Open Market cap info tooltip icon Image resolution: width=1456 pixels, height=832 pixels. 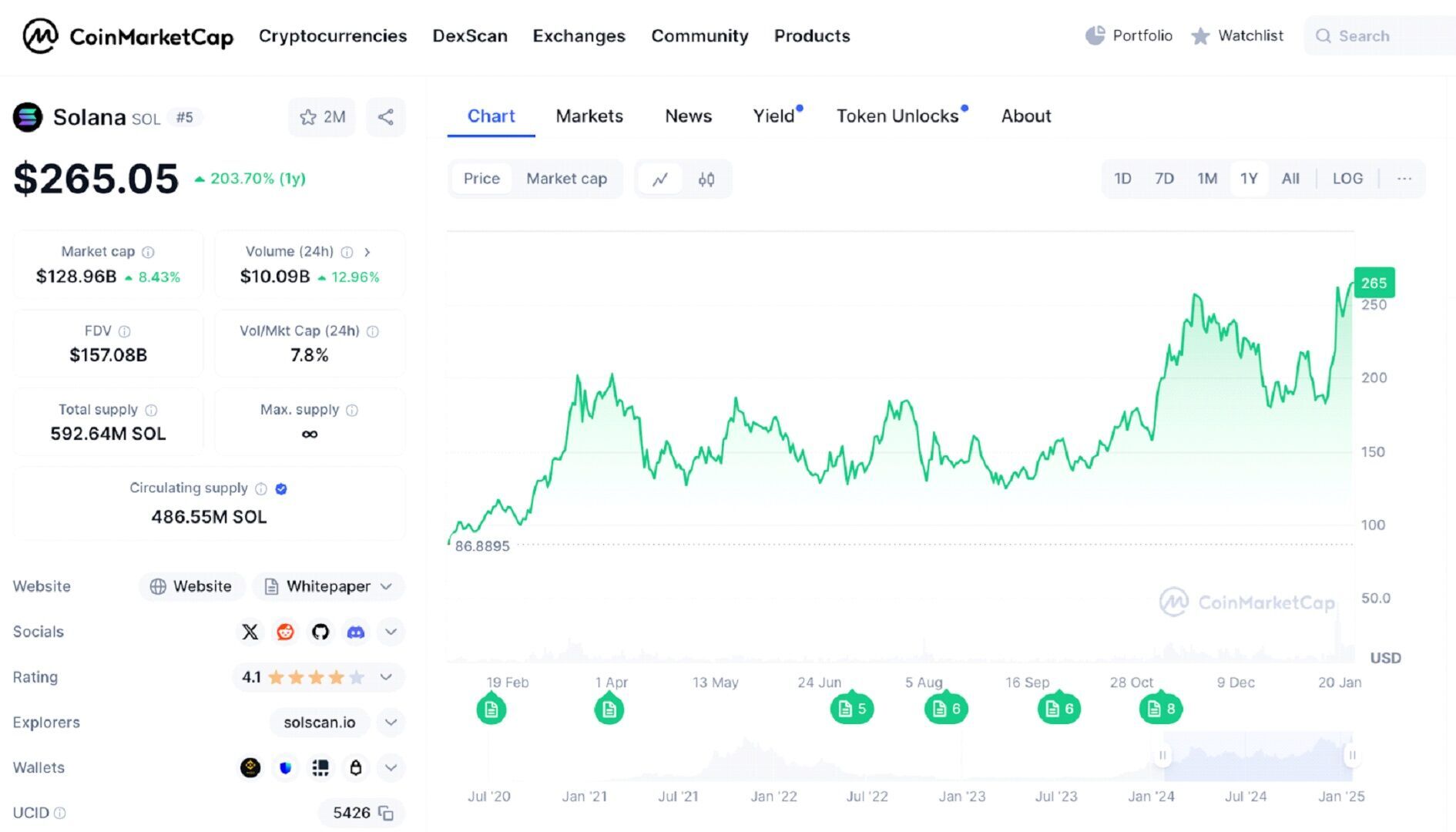coord(148,252)
